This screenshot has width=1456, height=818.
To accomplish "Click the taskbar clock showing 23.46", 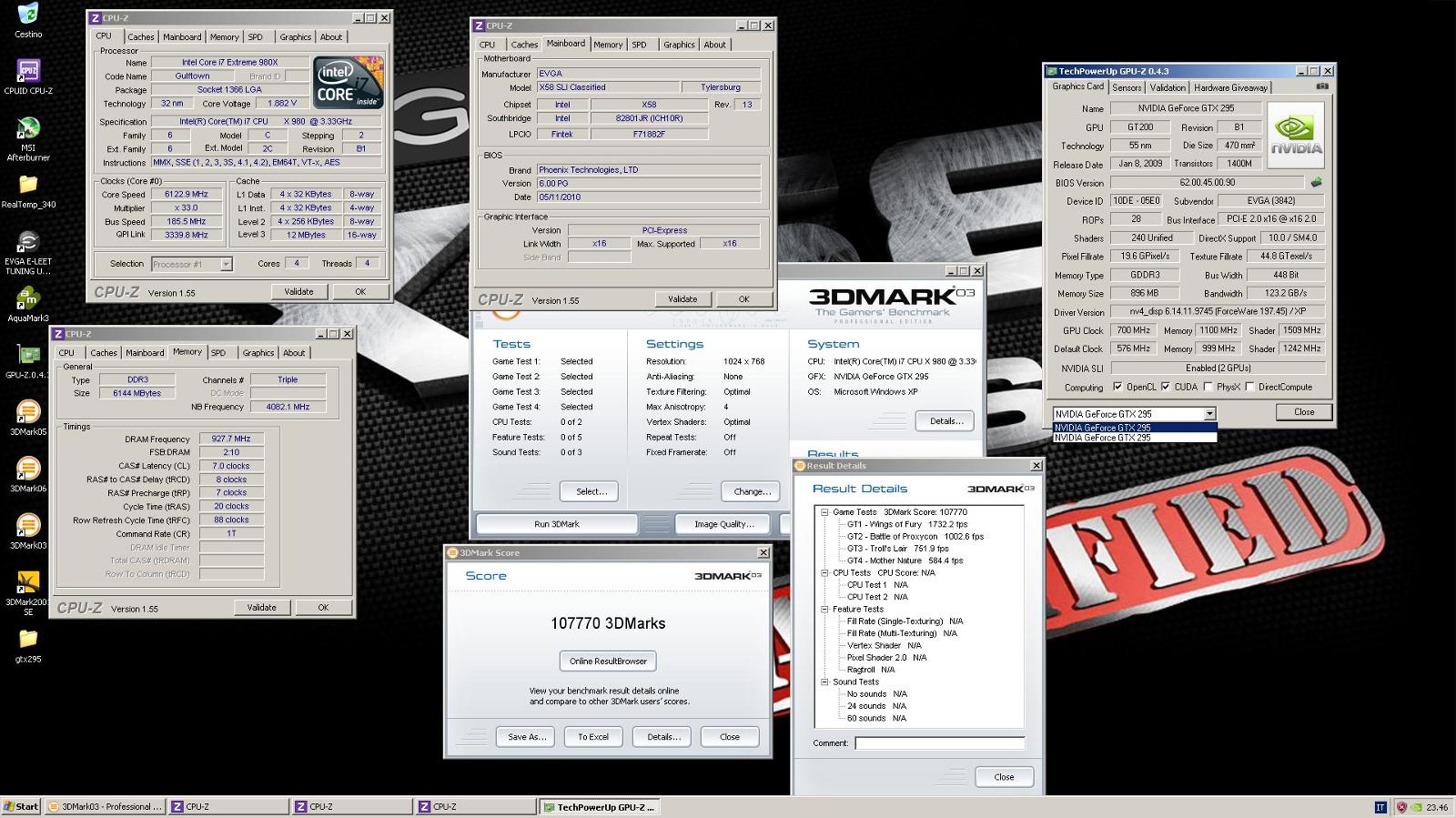I will [1438, 807].
